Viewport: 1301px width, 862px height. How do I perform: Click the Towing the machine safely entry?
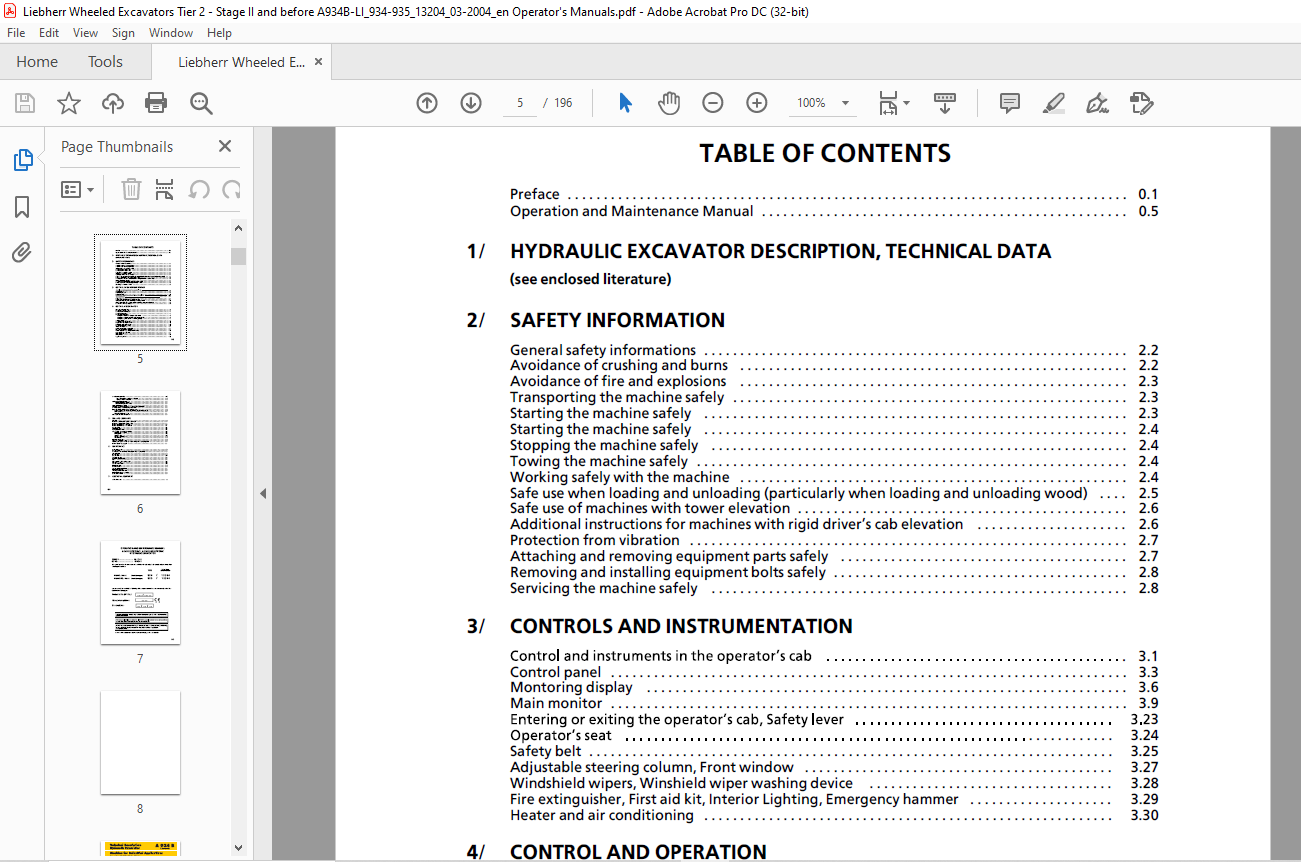[834, 461]
